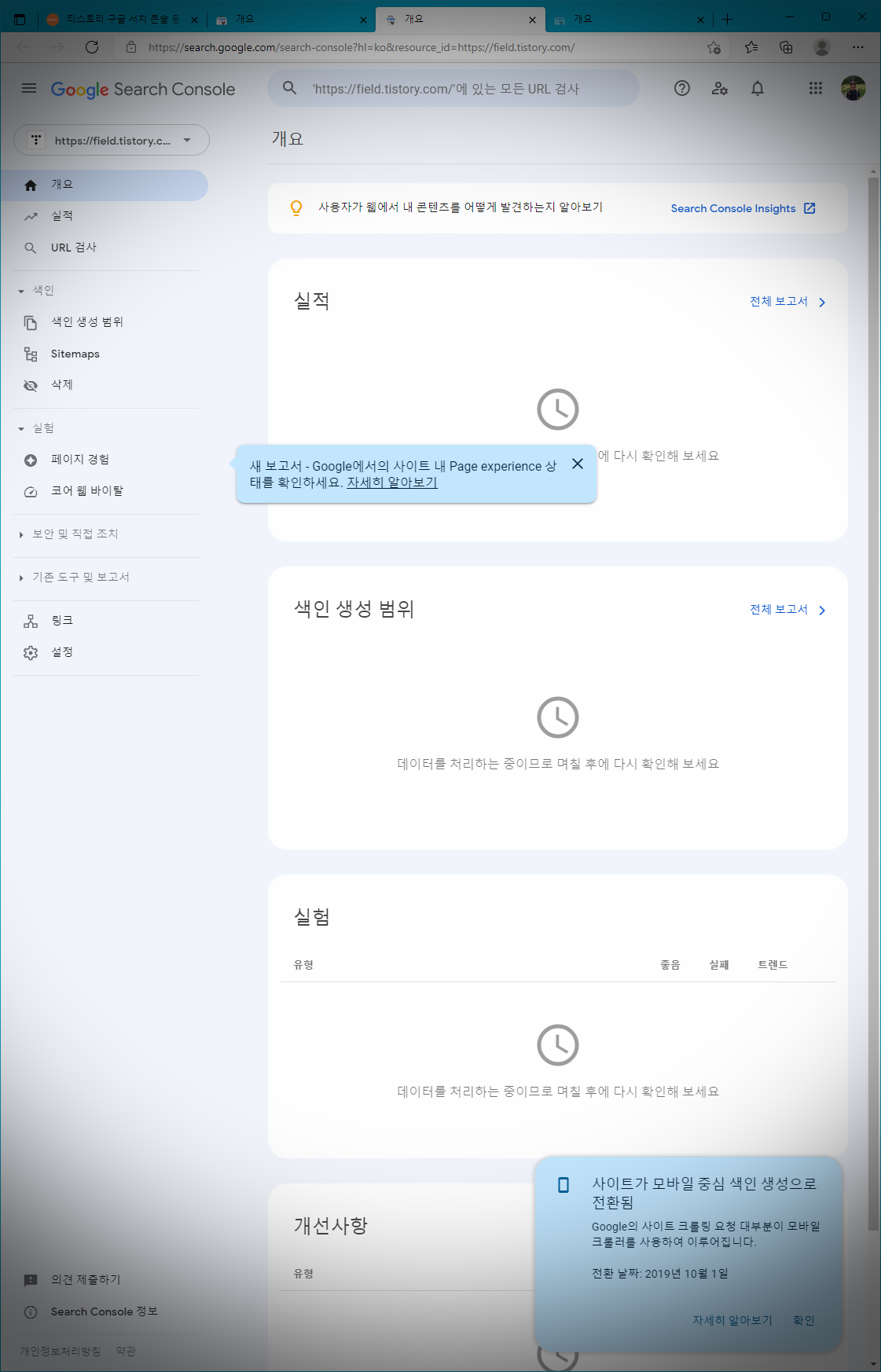
Task: Open the tab actions menu icon
Action: [x=20, y=20]
